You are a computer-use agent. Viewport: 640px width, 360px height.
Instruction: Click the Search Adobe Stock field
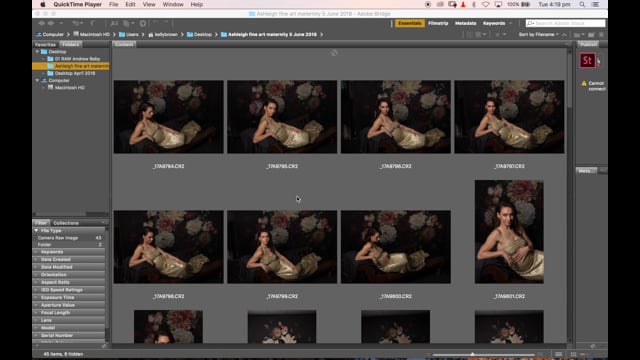tap(565, 23)
